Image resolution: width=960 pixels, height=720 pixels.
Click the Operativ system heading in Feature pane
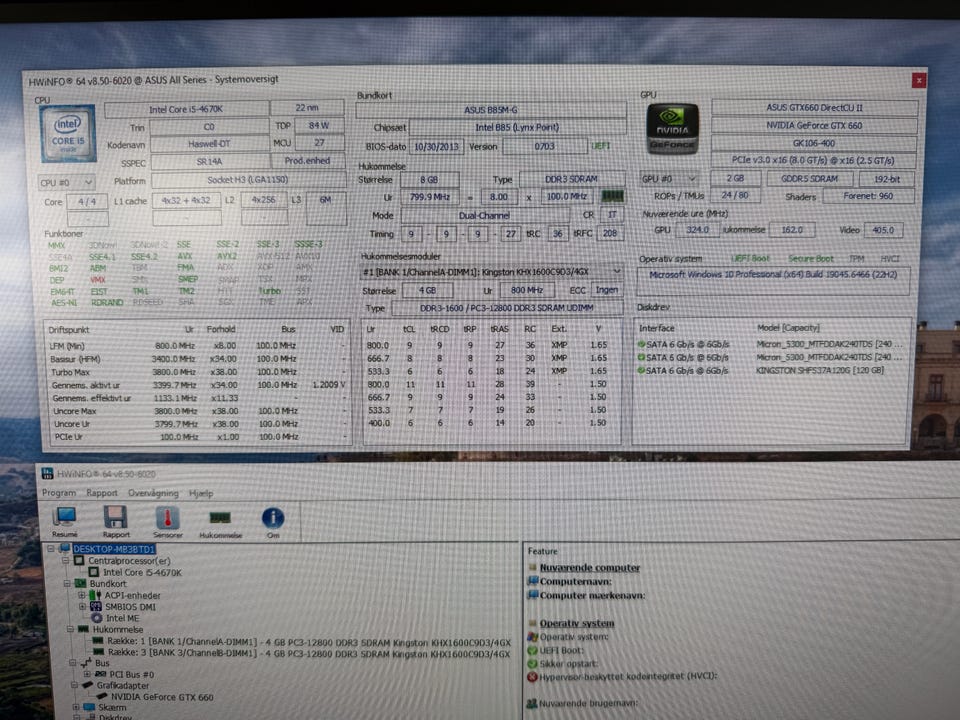pos(577,623)
